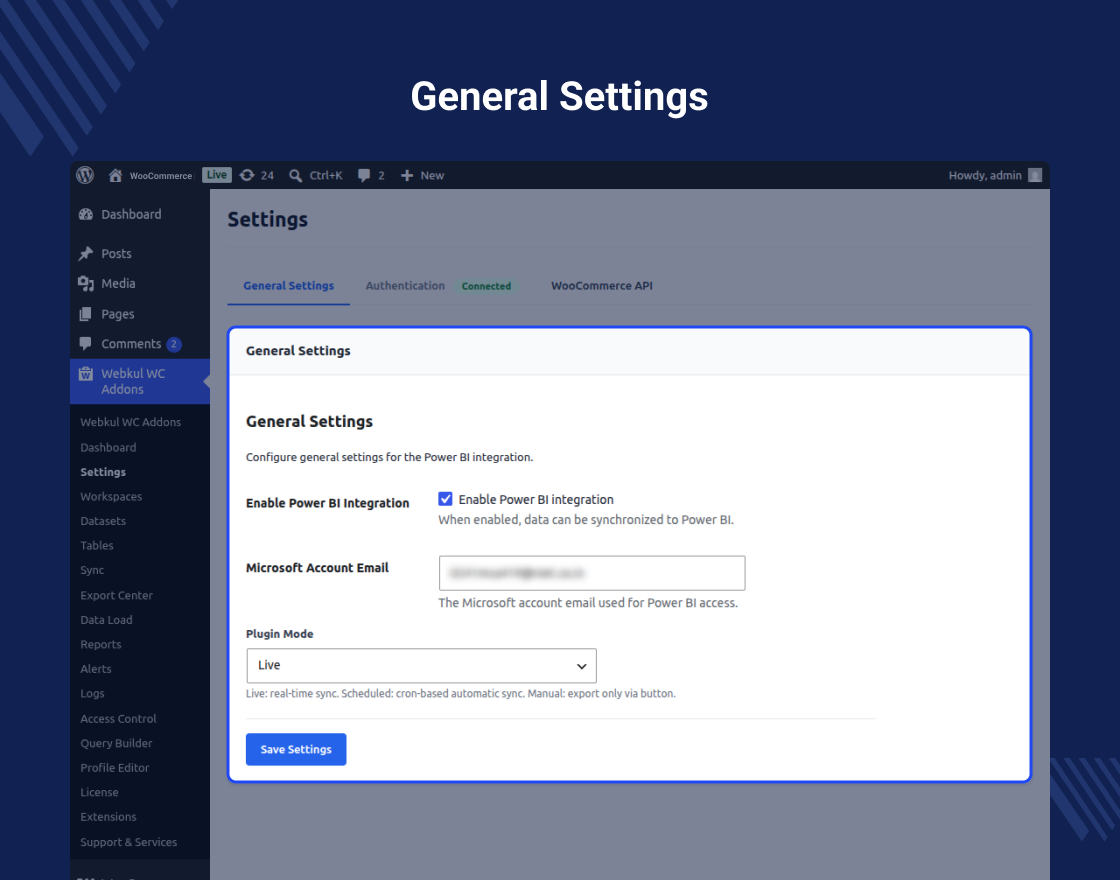Open search with the magnifier icon
This screenshot has height=880, width=1120.
click(x=295, y=175)
